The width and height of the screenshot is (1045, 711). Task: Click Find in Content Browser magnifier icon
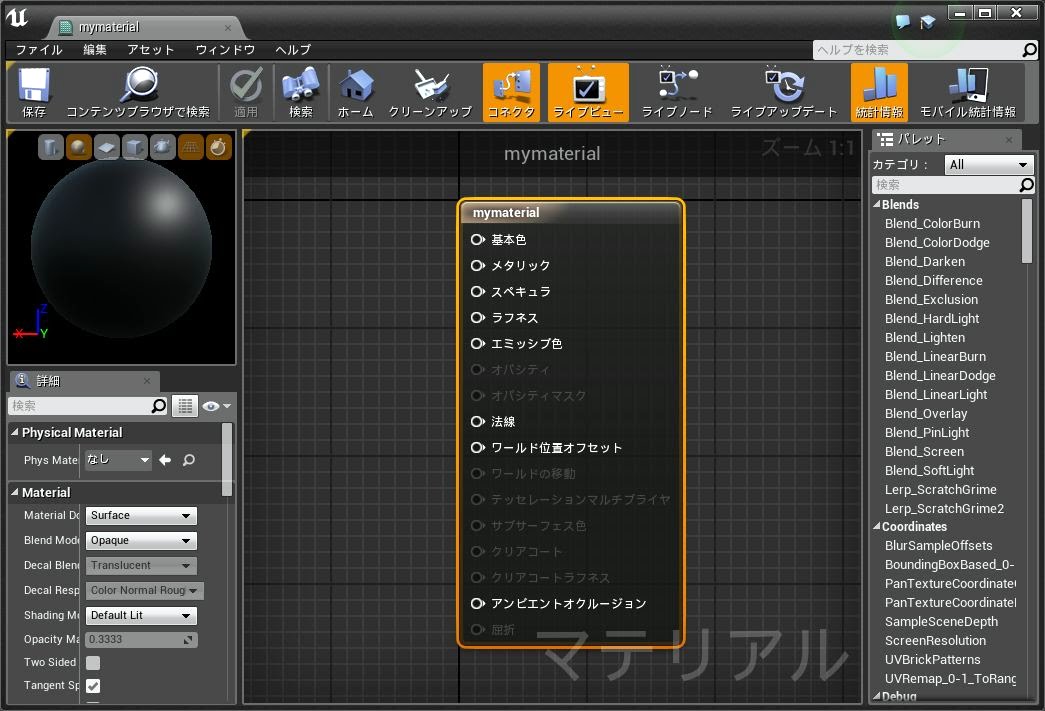pyautogui.click(x=138, y=87)
